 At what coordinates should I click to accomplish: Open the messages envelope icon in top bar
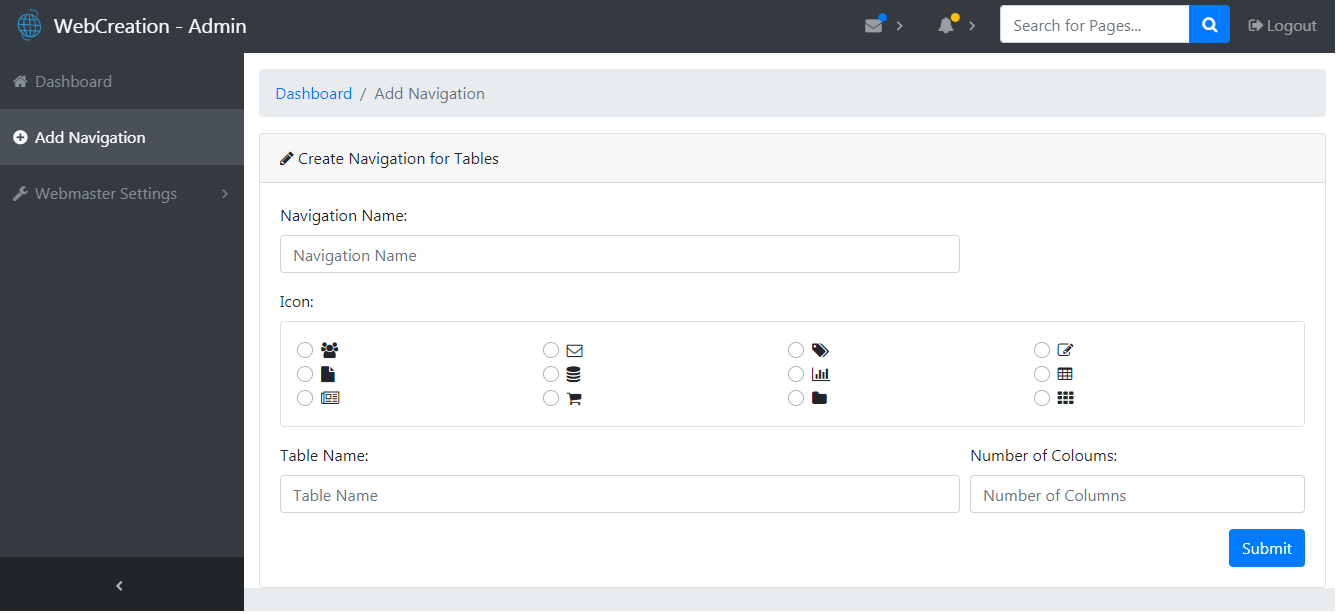pos(872,24)
